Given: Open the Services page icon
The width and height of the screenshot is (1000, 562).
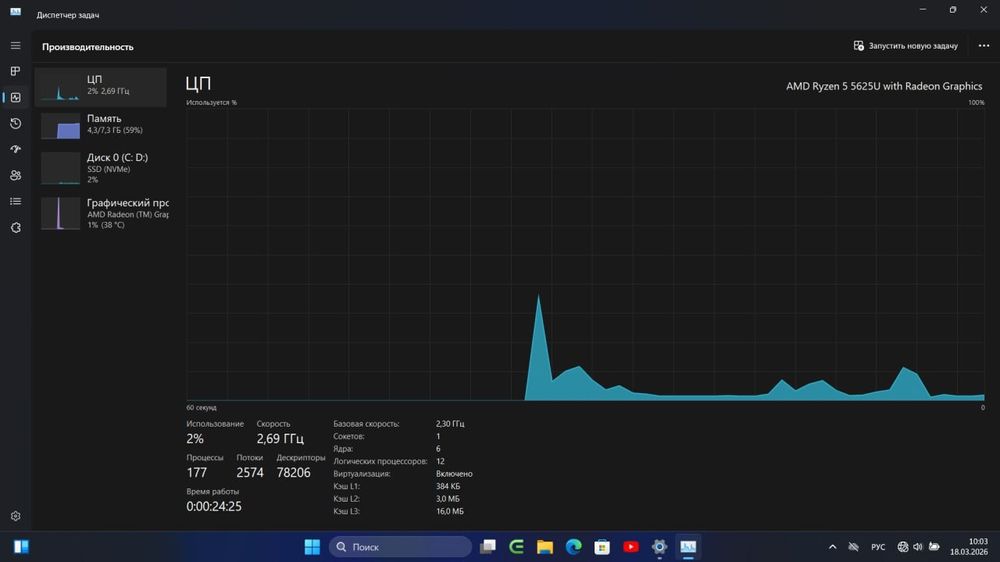Looking at the screenshot, I should [x=15, y=228].
